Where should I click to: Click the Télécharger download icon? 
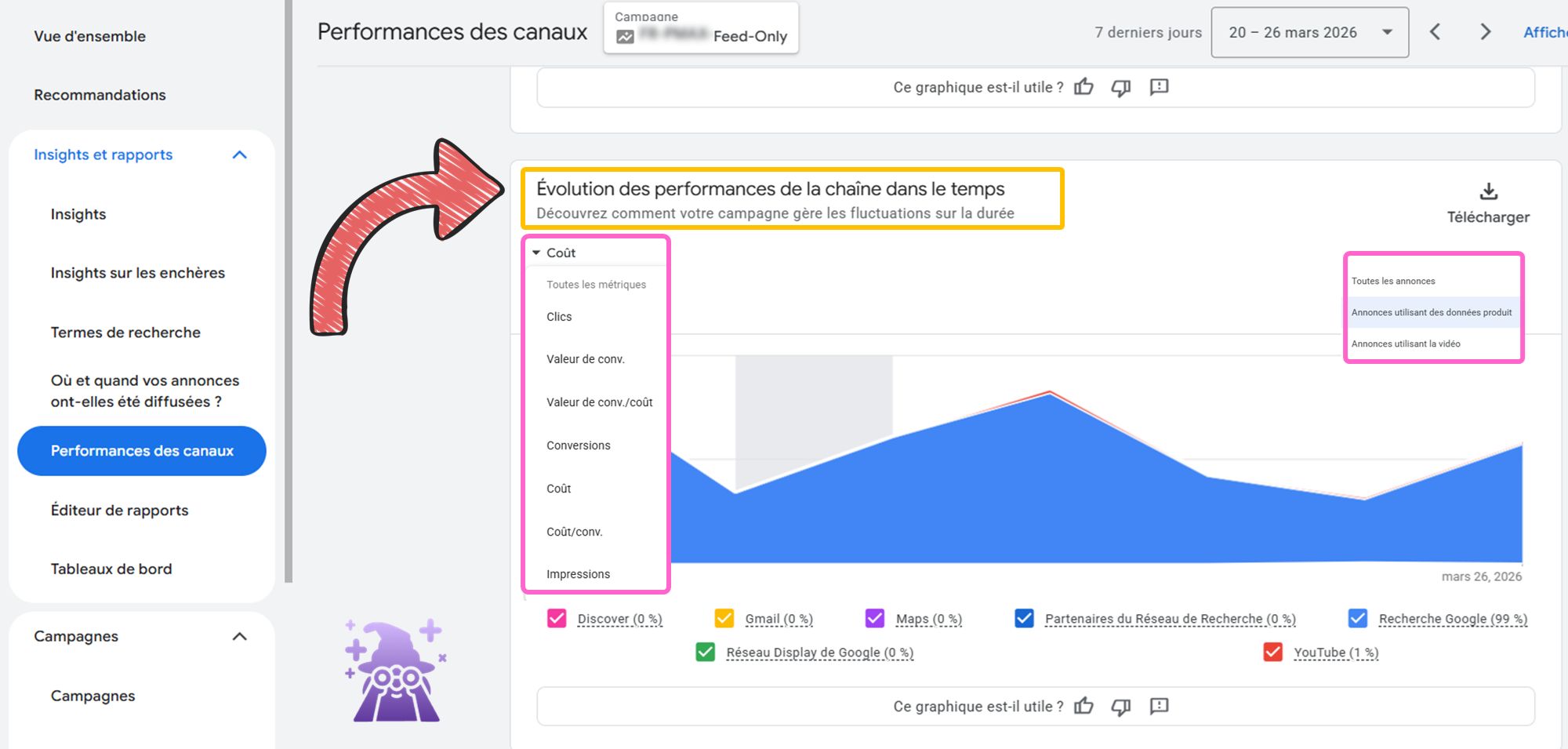click(x=1487, y=191)
